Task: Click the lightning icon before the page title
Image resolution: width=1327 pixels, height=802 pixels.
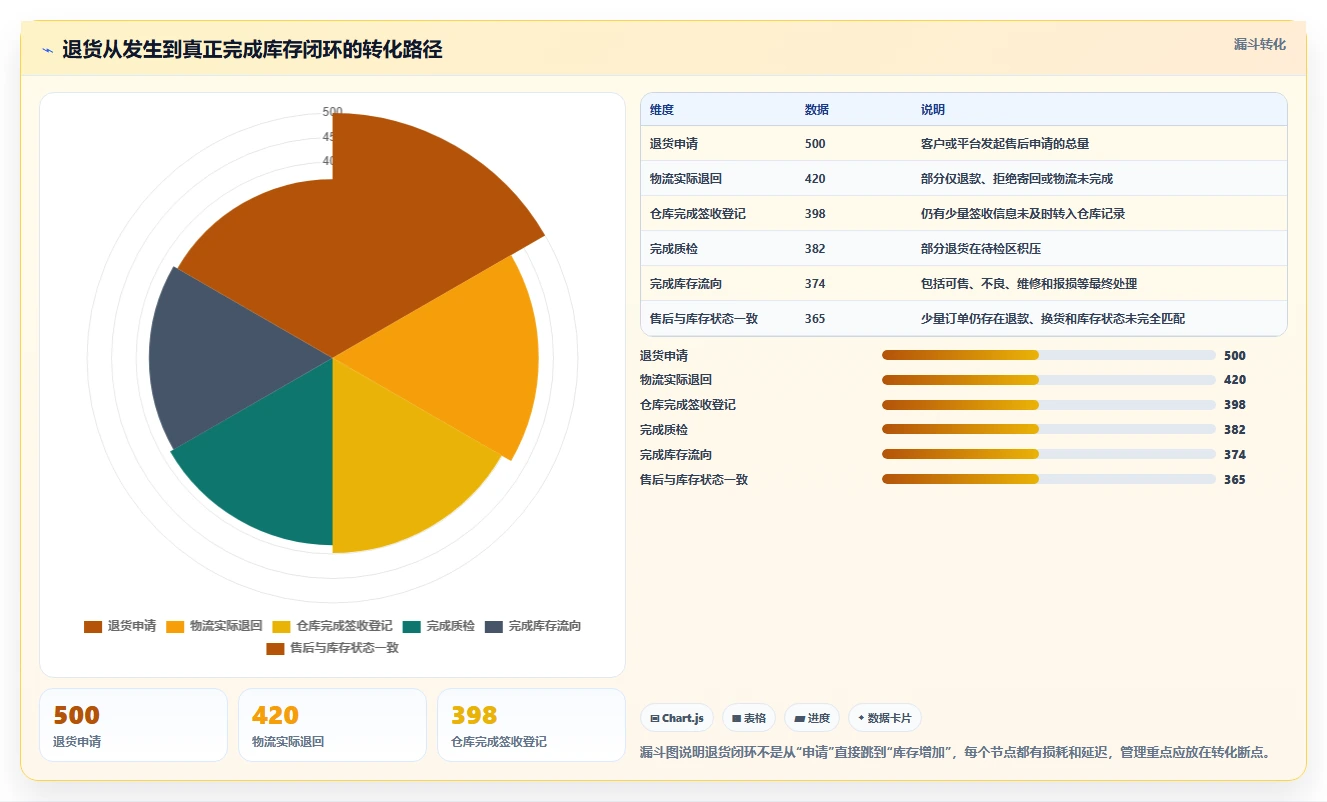Action: click(x=48, y=51)
